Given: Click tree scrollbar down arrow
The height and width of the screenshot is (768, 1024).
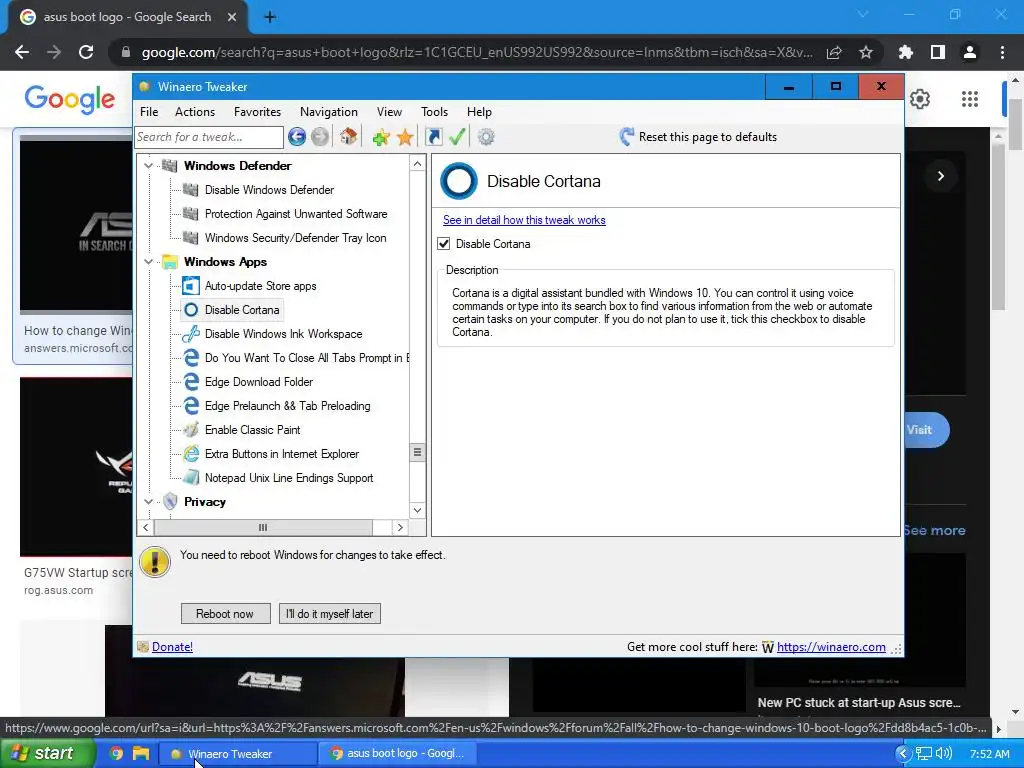Looking at the screenshot, I should [417, 510].
